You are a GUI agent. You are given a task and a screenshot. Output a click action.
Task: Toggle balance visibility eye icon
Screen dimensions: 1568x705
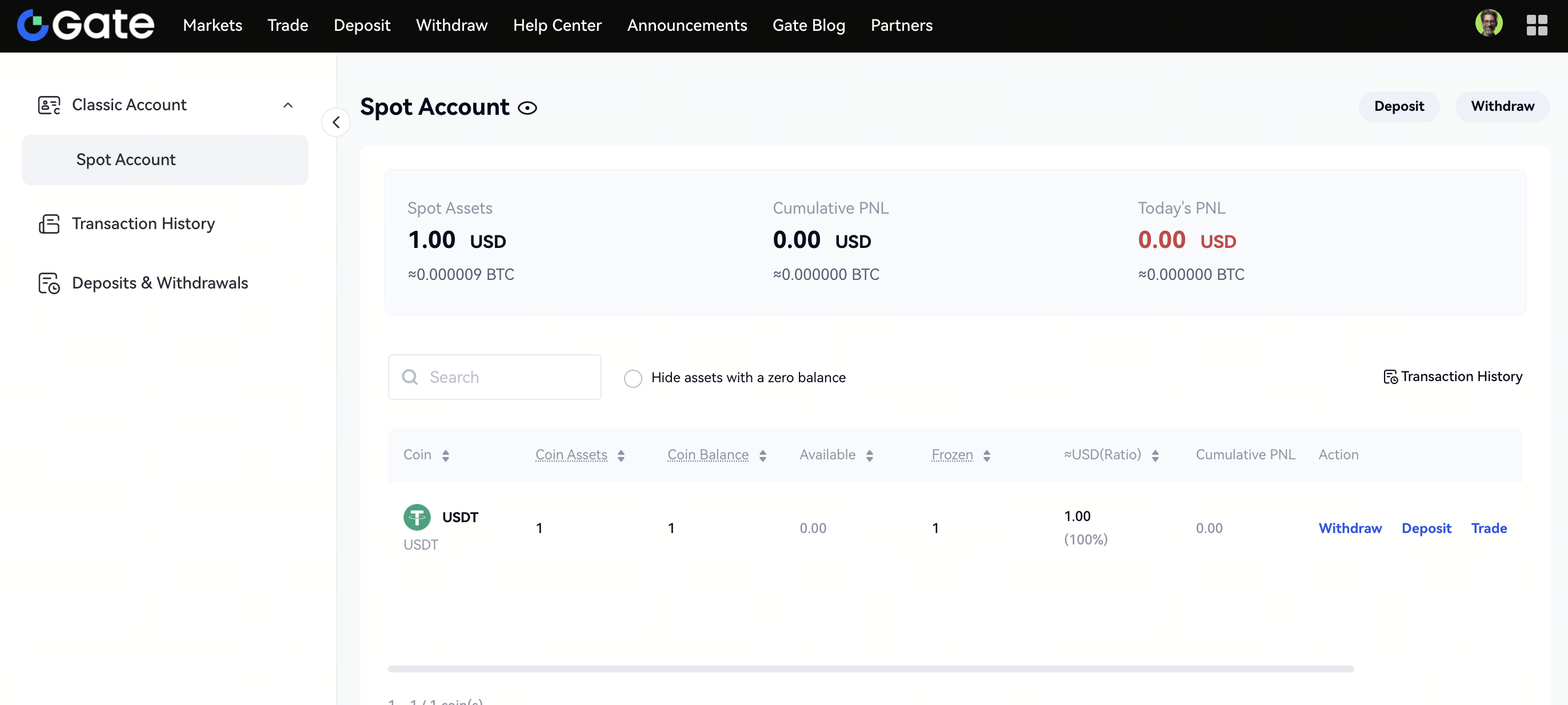pos(527,109)
